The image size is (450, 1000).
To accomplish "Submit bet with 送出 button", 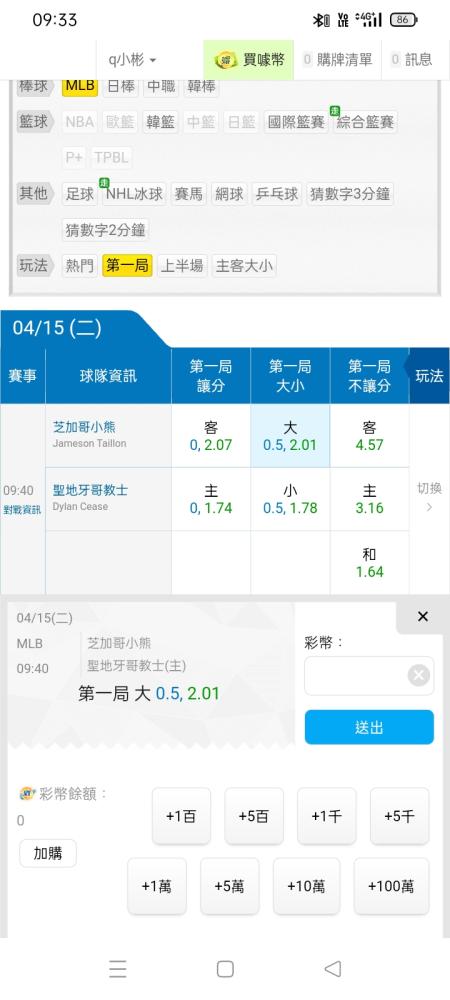I will (369, 727).
